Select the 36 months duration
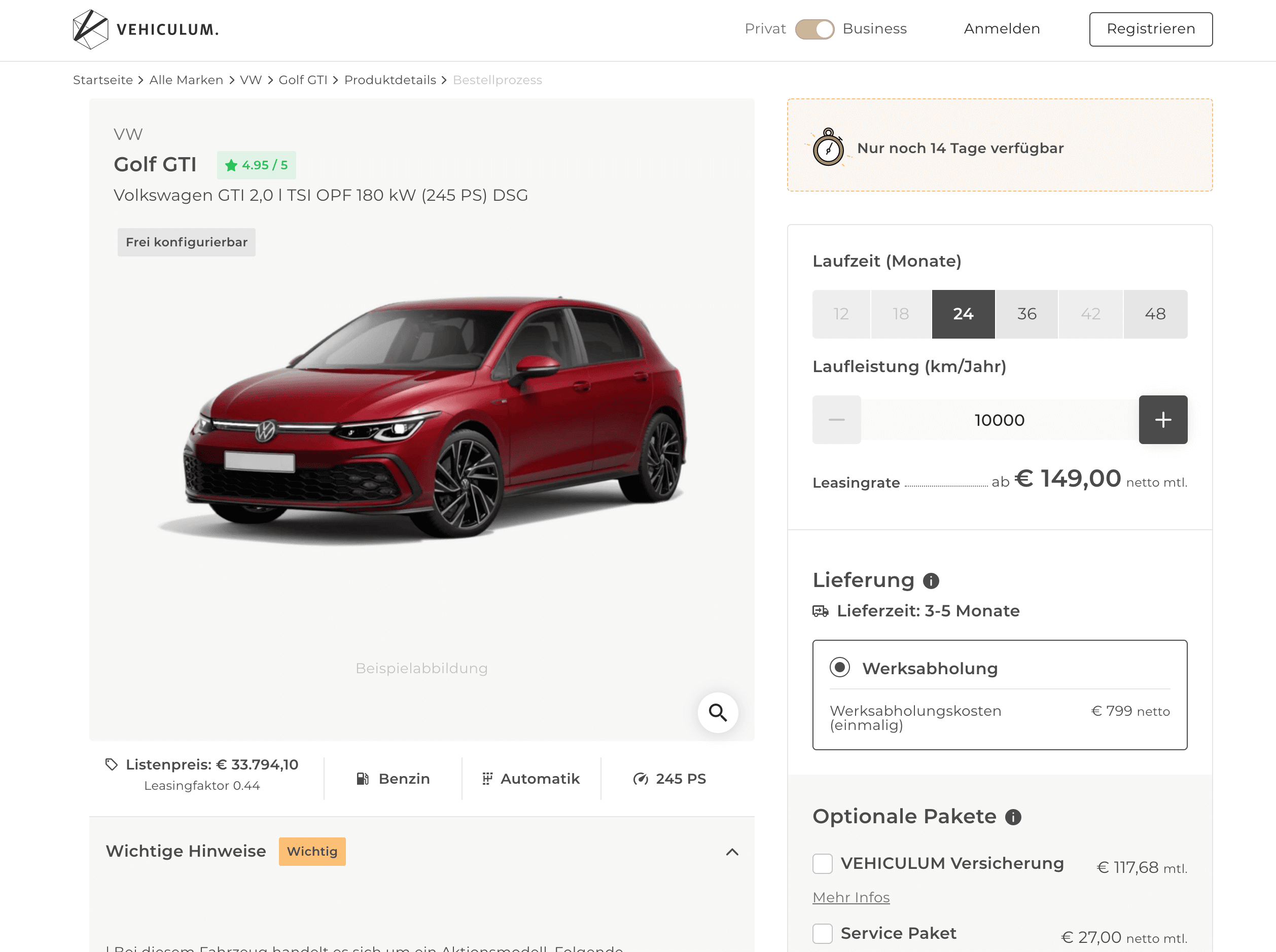Image resolution: width=1276 pixels, height=952 pixels. 1026,314
